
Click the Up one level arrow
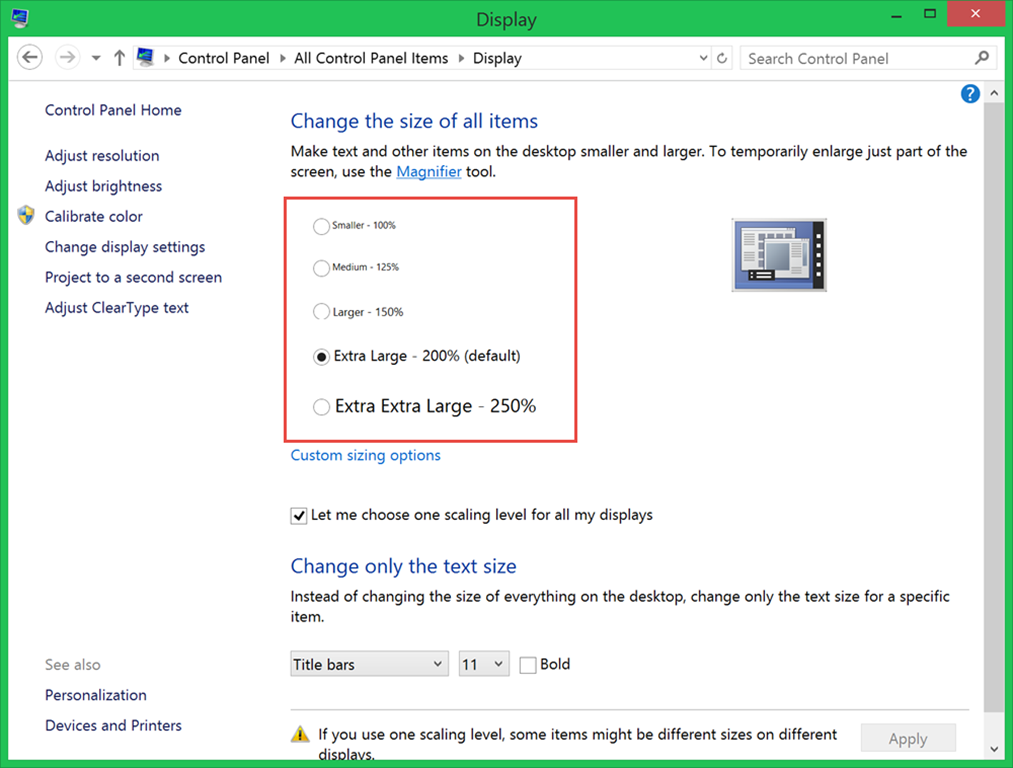[119, 58]
